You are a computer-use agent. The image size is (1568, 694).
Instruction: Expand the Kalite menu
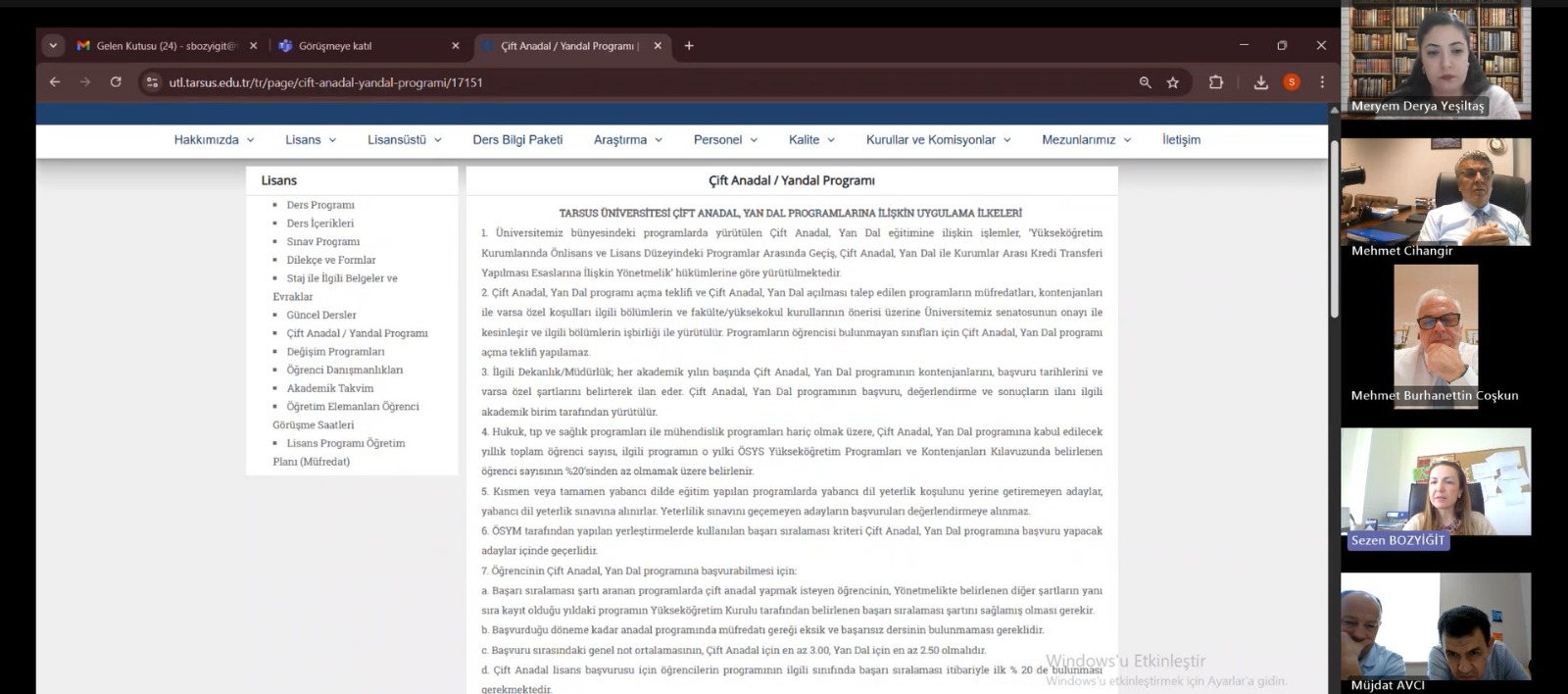[811, 140]
